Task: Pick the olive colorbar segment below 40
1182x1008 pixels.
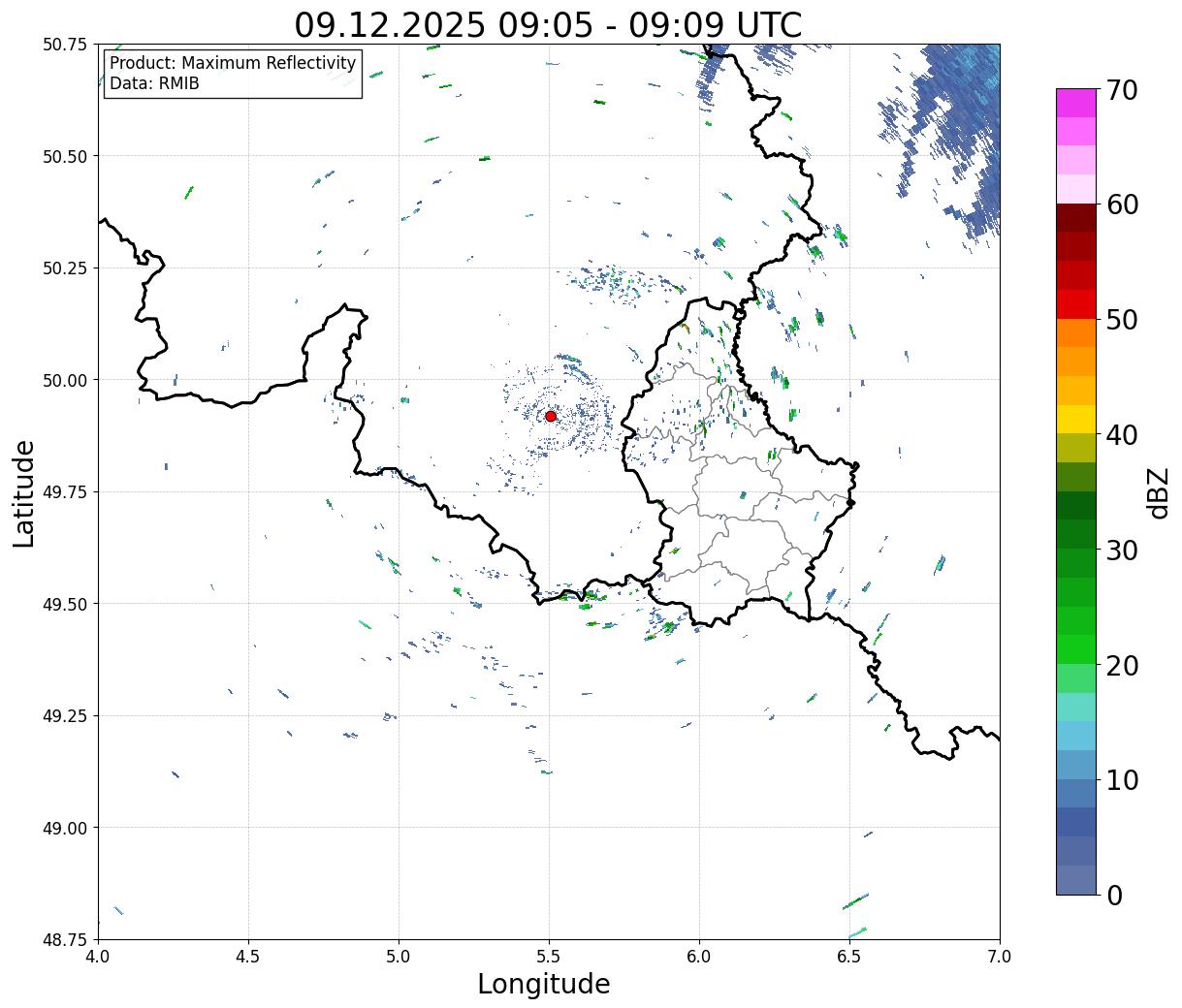Action: click(x=1076, y=449)
